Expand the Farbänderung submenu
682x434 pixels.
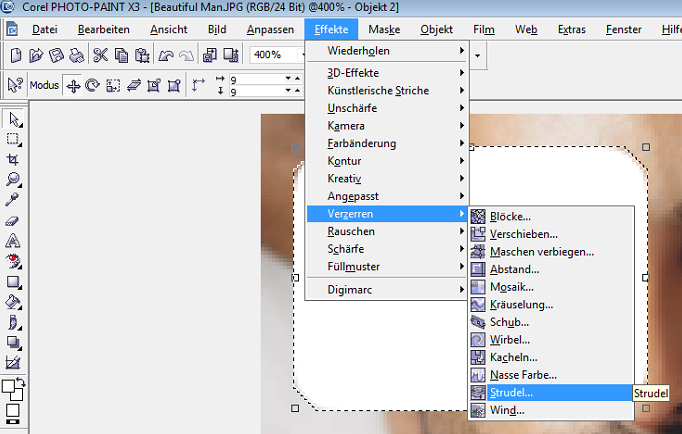(x=387, y=144)
